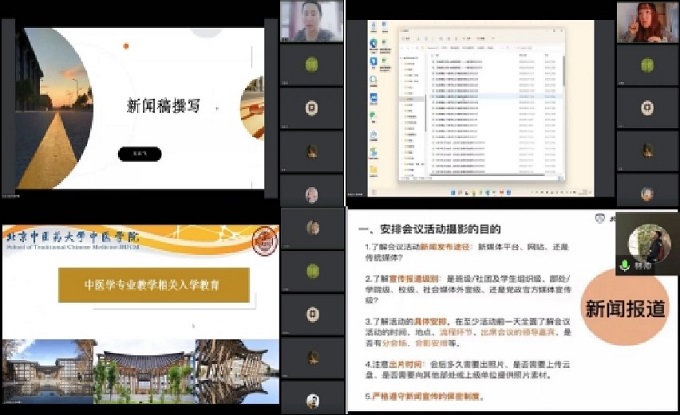This screenshot has height=415, width=680.
Task: Select green avatar participant in top-right meeting
Action: coord(646,62)
